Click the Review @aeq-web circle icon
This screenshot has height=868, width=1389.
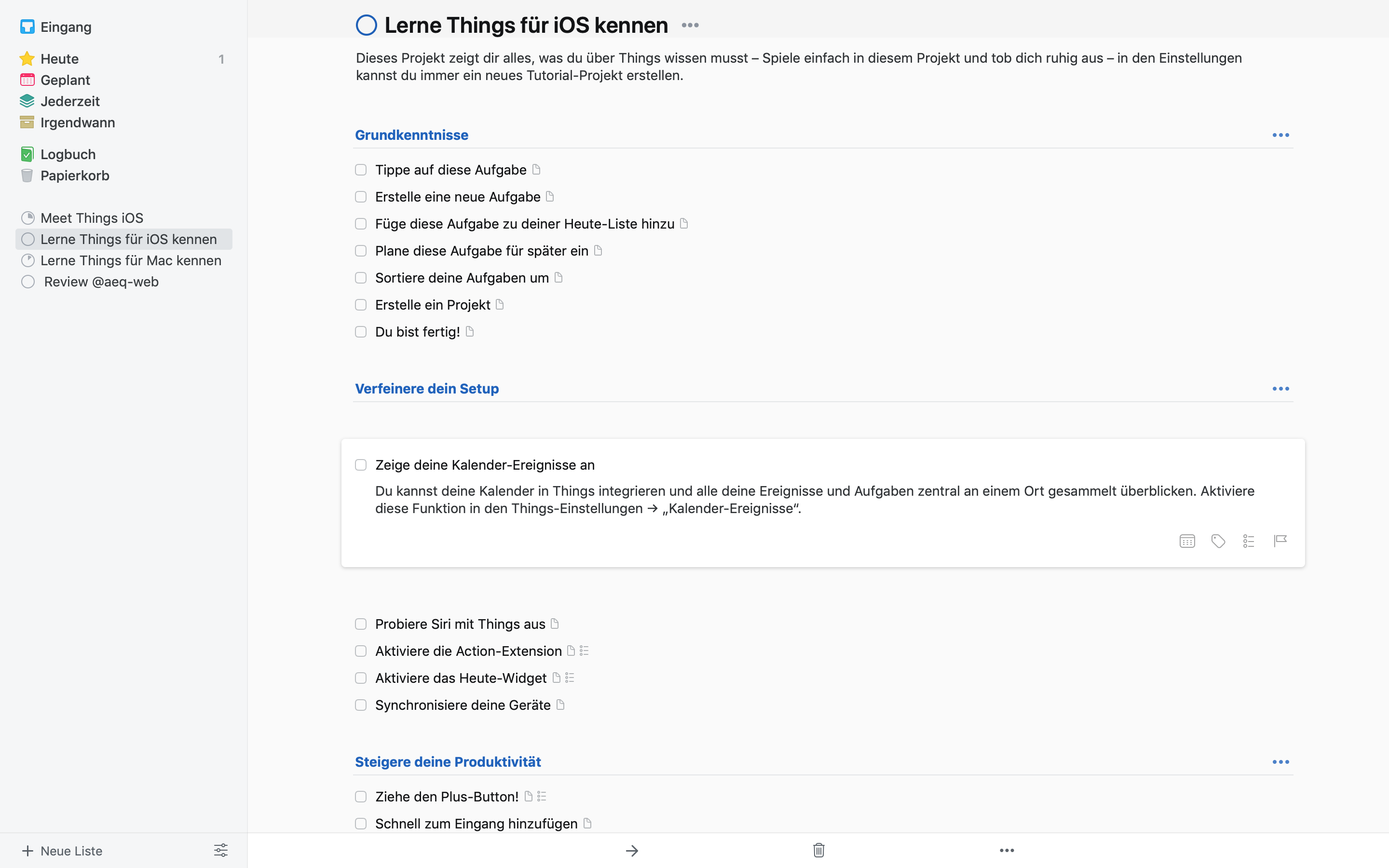point(27,282)
